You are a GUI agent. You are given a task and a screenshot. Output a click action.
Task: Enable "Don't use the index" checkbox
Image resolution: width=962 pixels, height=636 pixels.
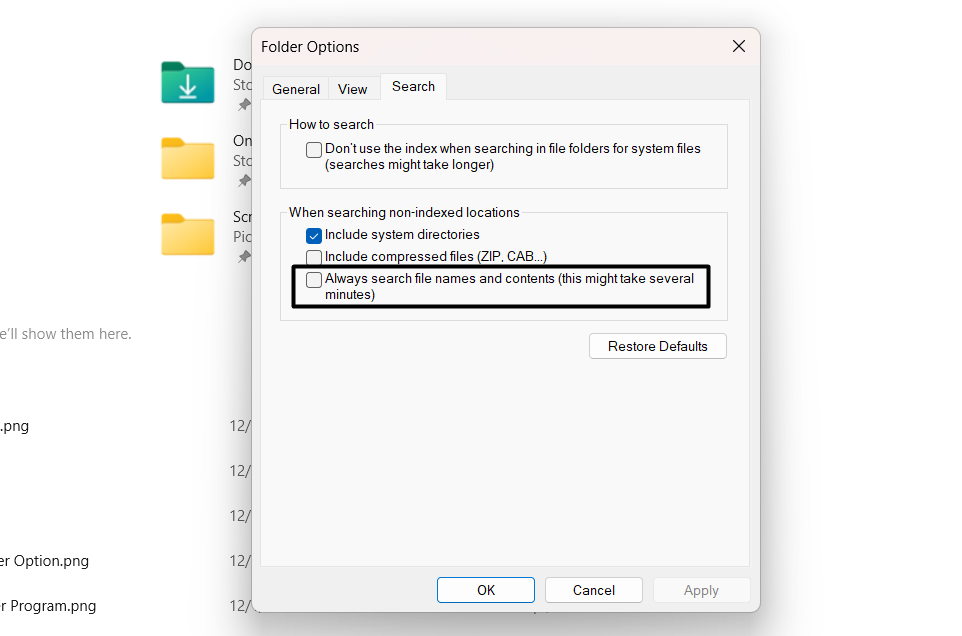(314, 150)
